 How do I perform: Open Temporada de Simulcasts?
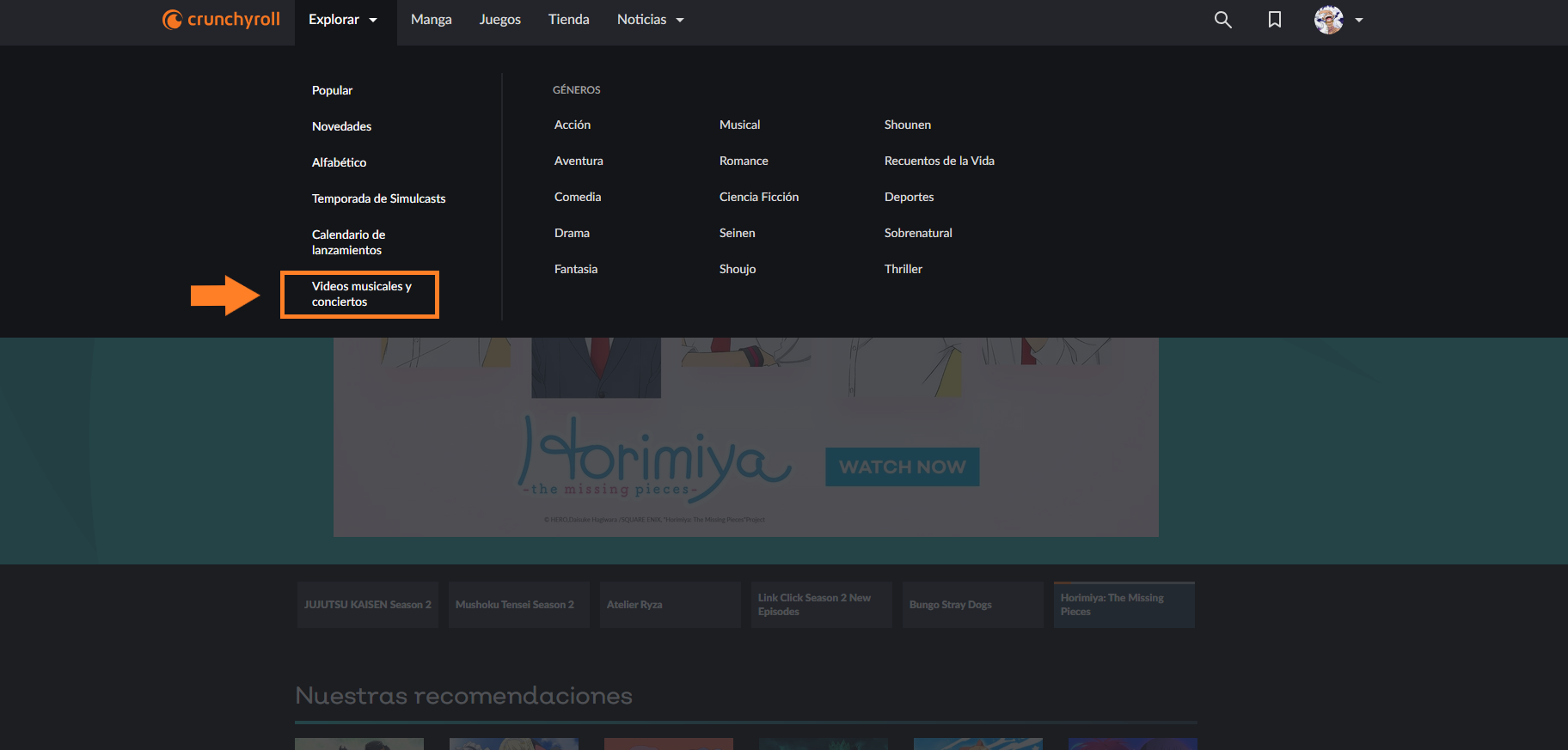[378, 198]
